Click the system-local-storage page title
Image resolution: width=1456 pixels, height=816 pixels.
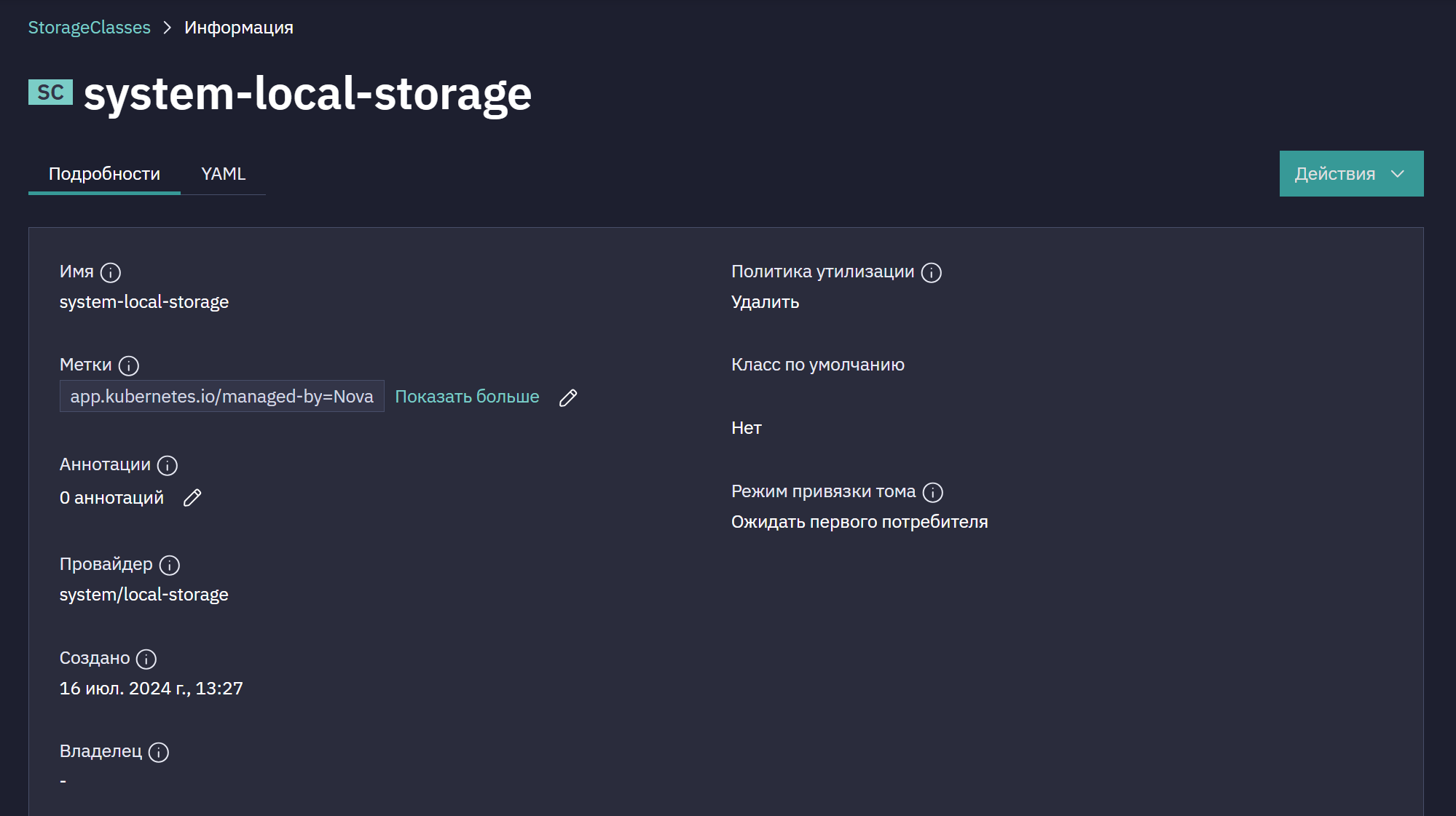307,94
